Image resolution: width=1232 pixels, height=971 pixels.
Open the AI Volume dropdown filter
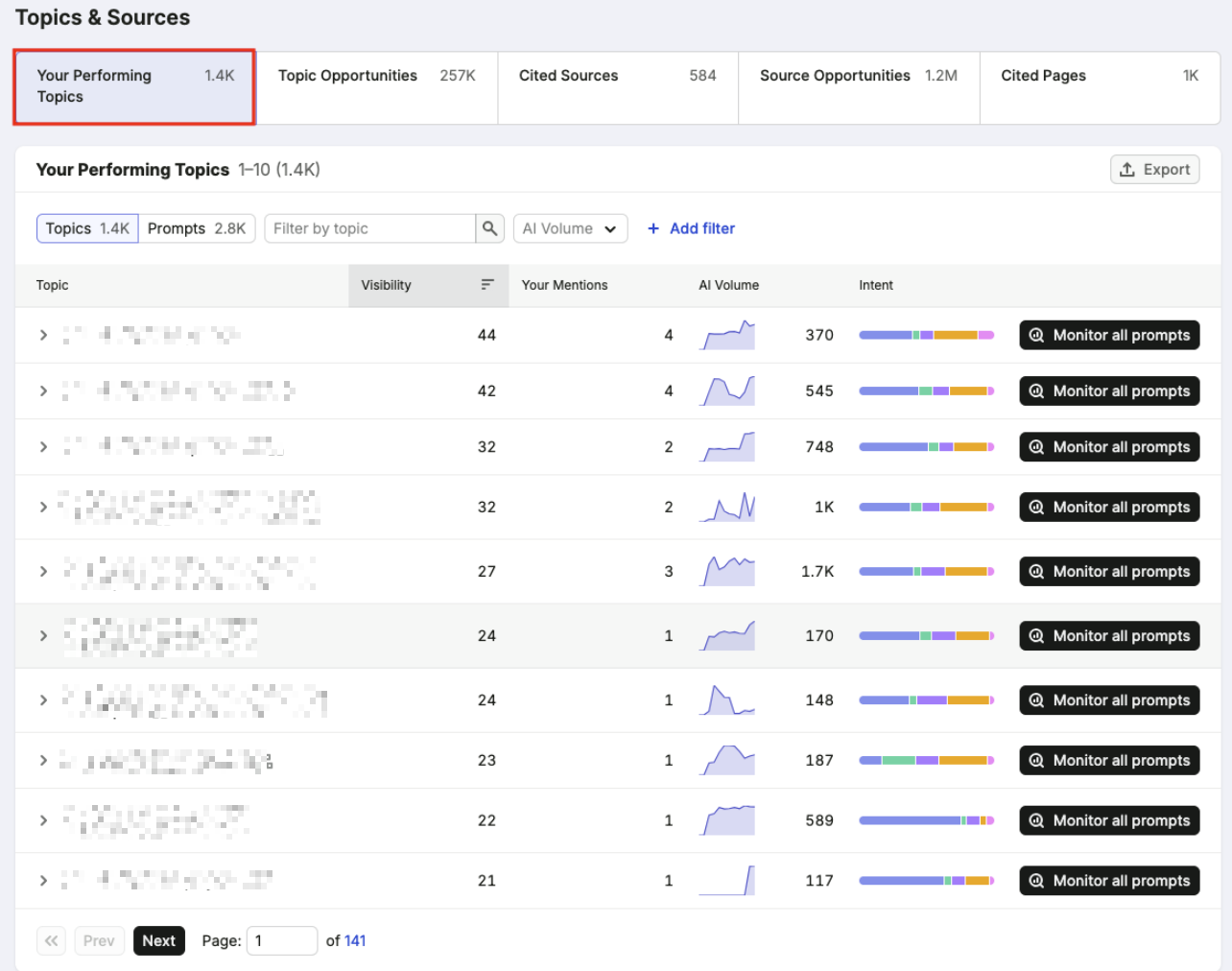(x=570, y=228)
